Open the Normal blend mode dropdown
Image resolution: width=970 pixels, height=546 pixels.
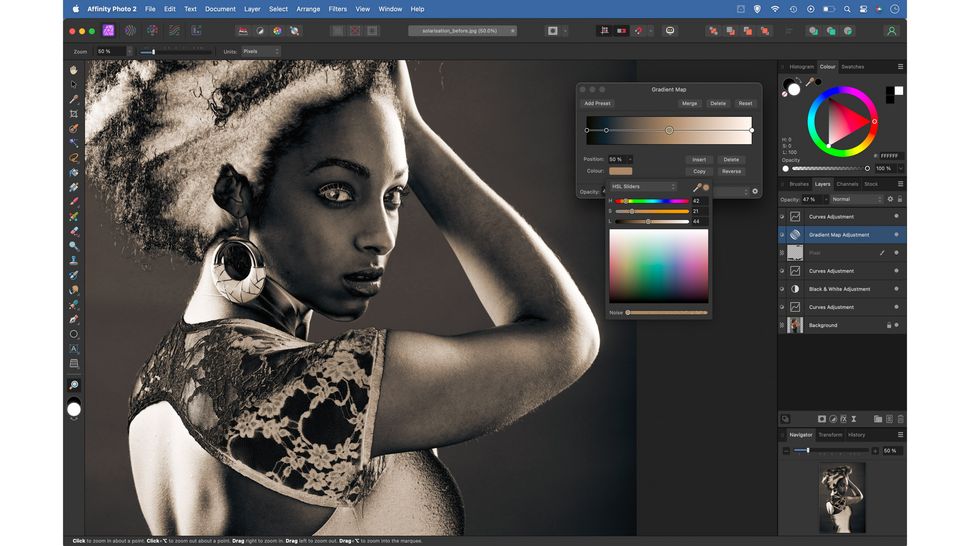coord(856,199)
